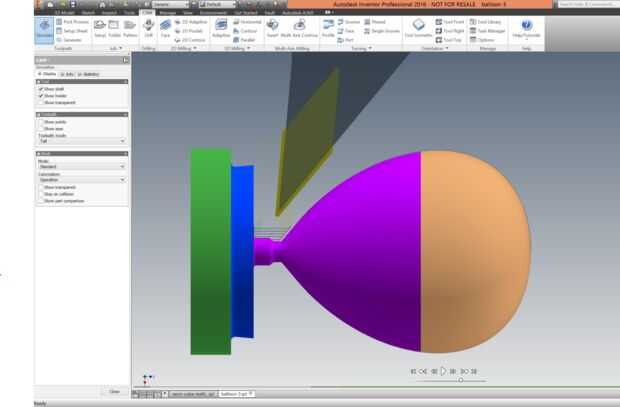Click the simulation speed slider handle
Viewport: 620px width, 407px height.
click(461, 380)
